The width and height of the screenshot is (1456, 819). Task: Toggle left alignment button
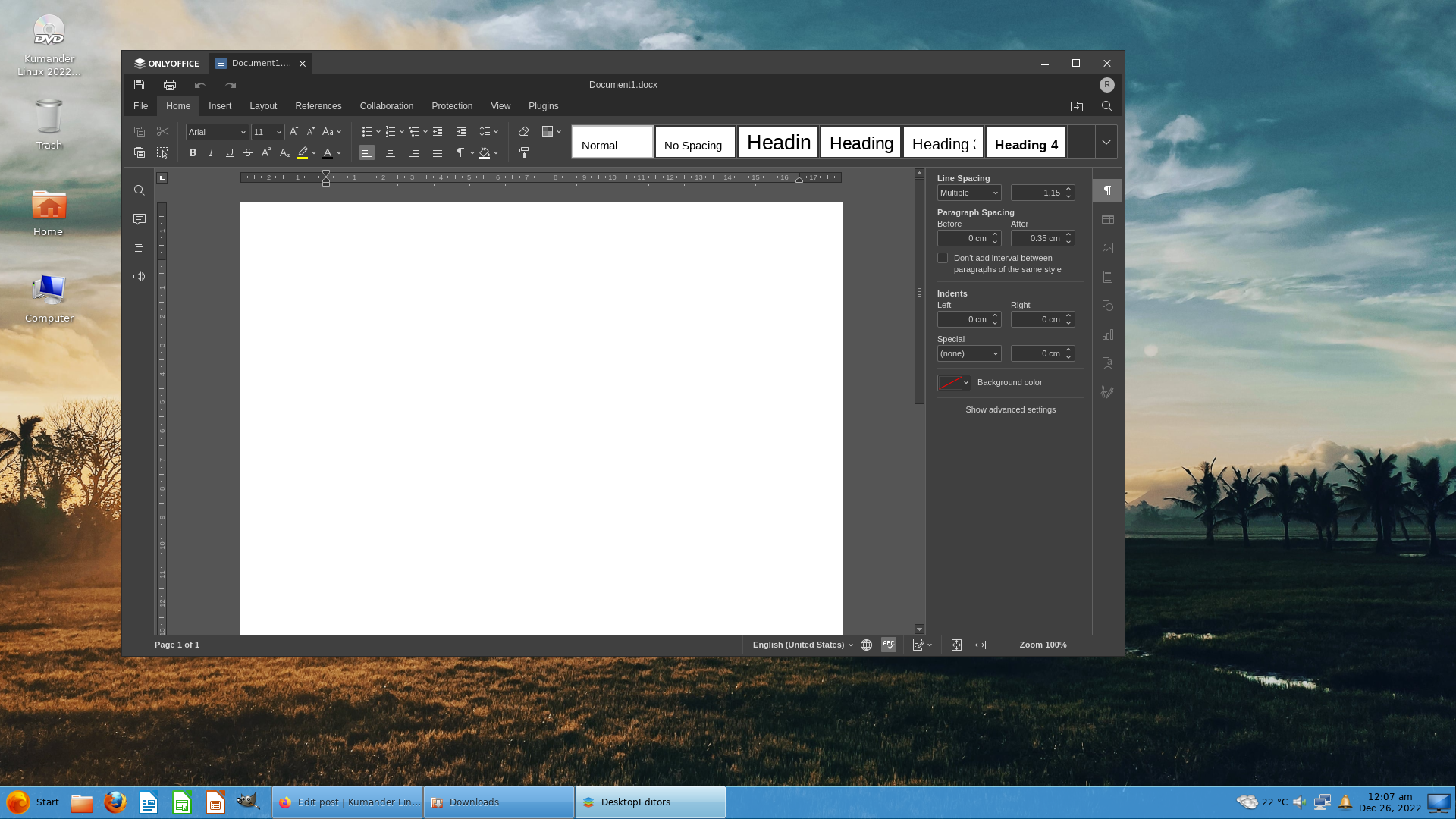pyautogui.click(x=367, y=152)
